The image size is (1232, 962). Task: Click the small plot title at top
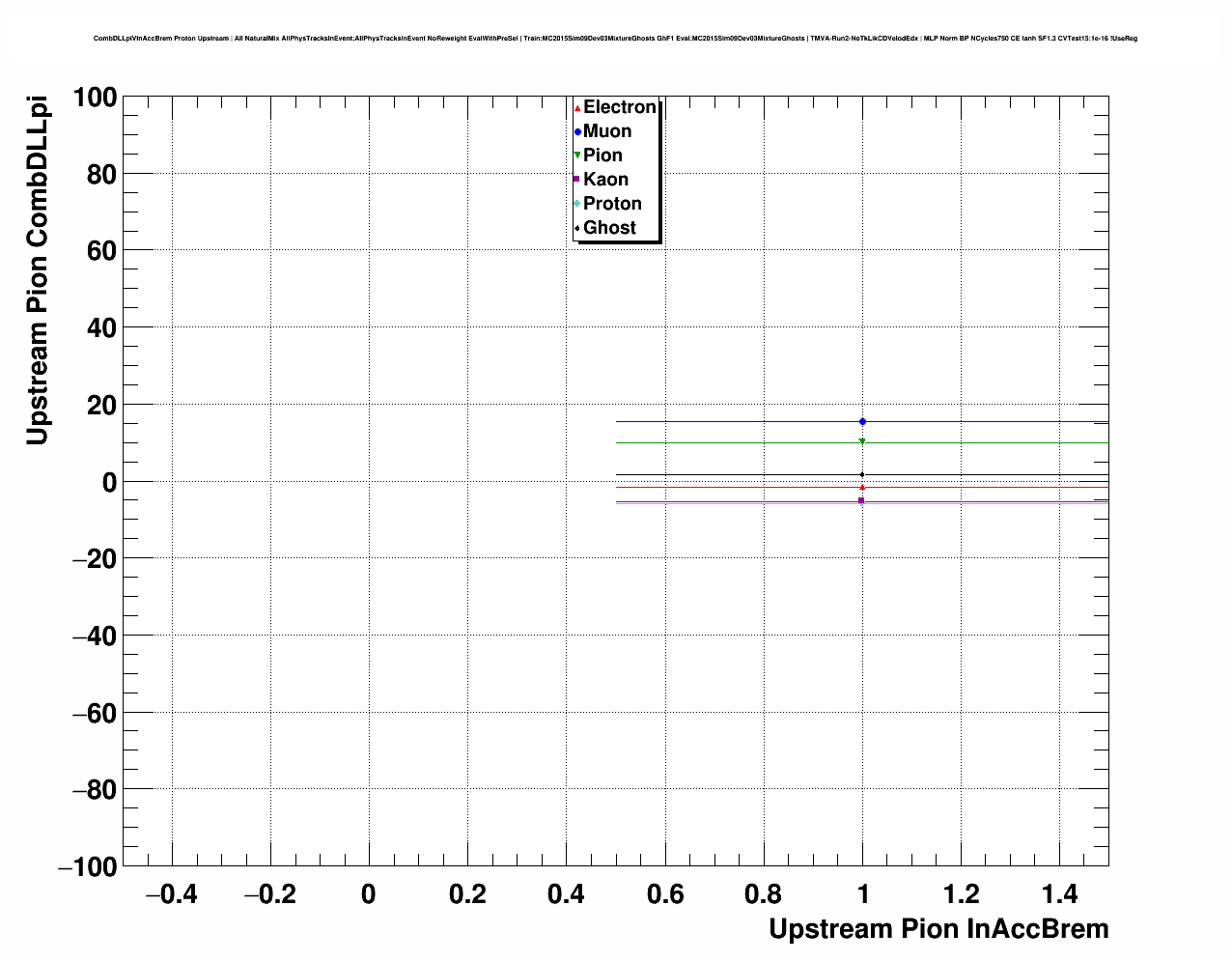(615, 39)
